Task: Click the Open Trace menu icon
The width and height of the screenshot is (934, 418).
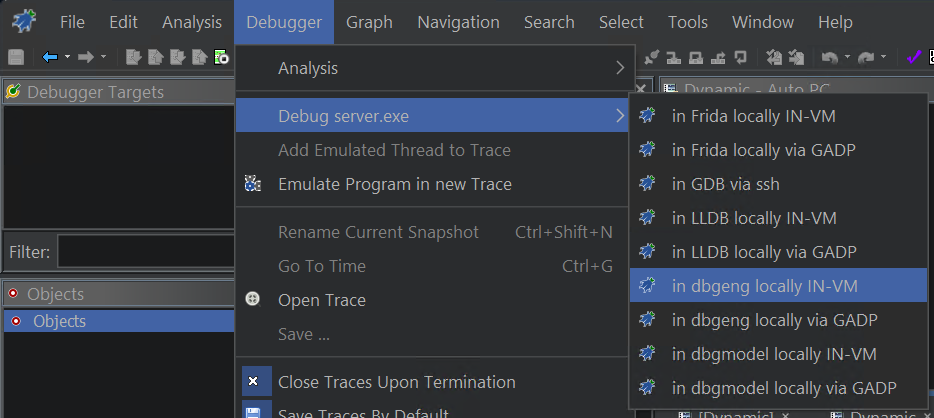Action: pos(253,300)
